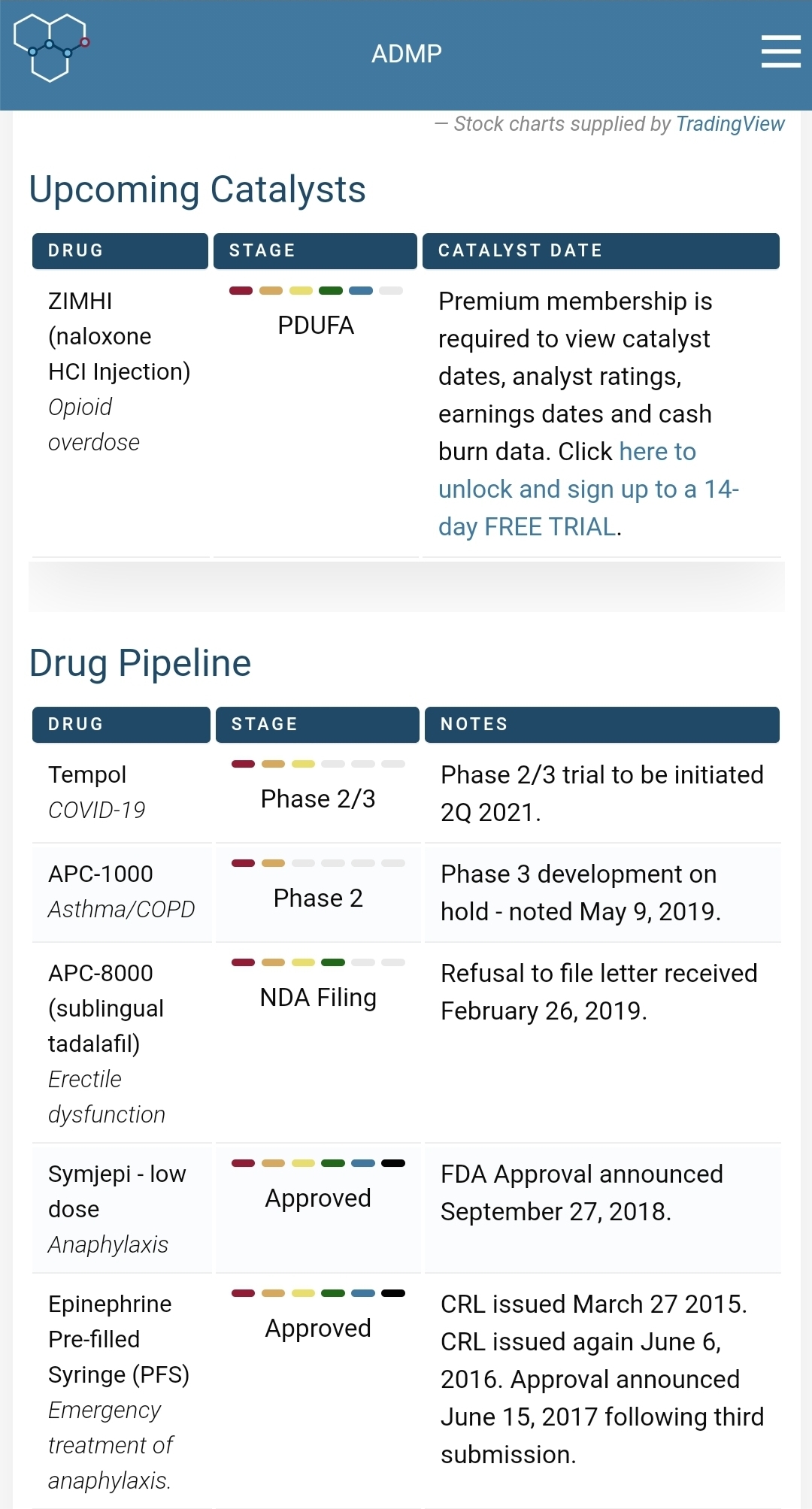The image size is (812, 1509).
Task: Click the APC-1000 Phase 2 progress indicator
Action: pyautogui.click(x=318, y=864)
